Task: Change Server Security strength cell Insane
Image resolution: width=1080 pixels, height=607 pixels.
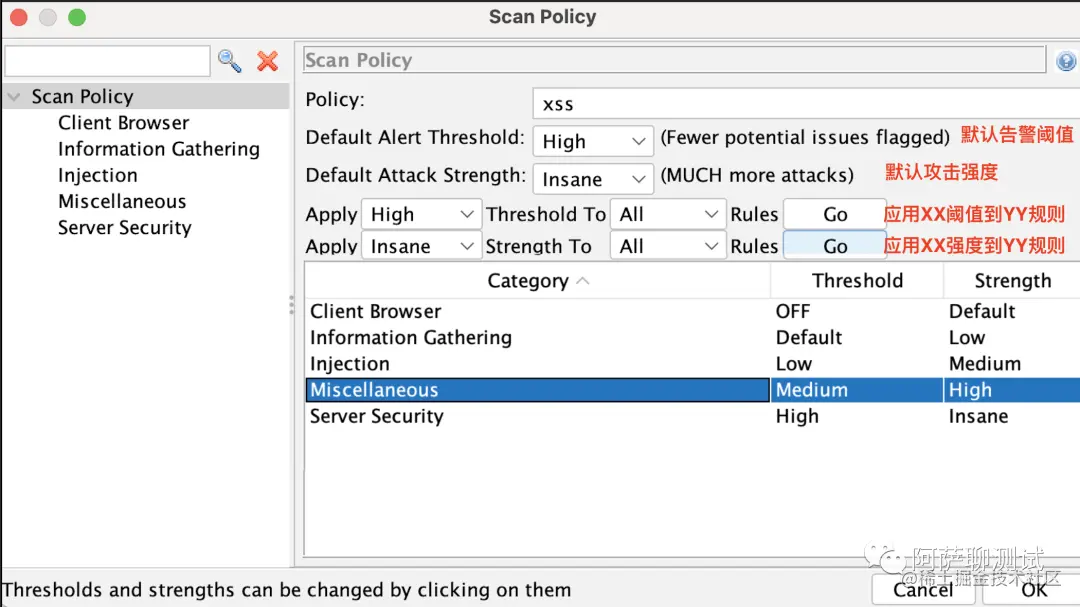Action: [1012, 416]
